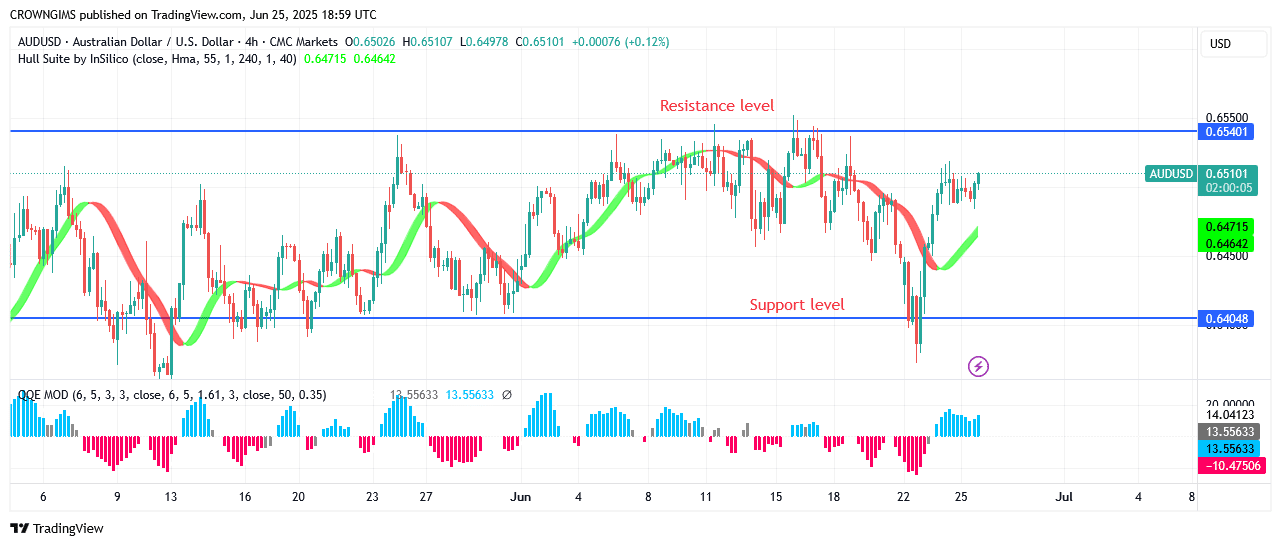Select the Hull Suite by InSilico indicator legend
Viewport: 1281px width, 546px height.
pos(157,59)
